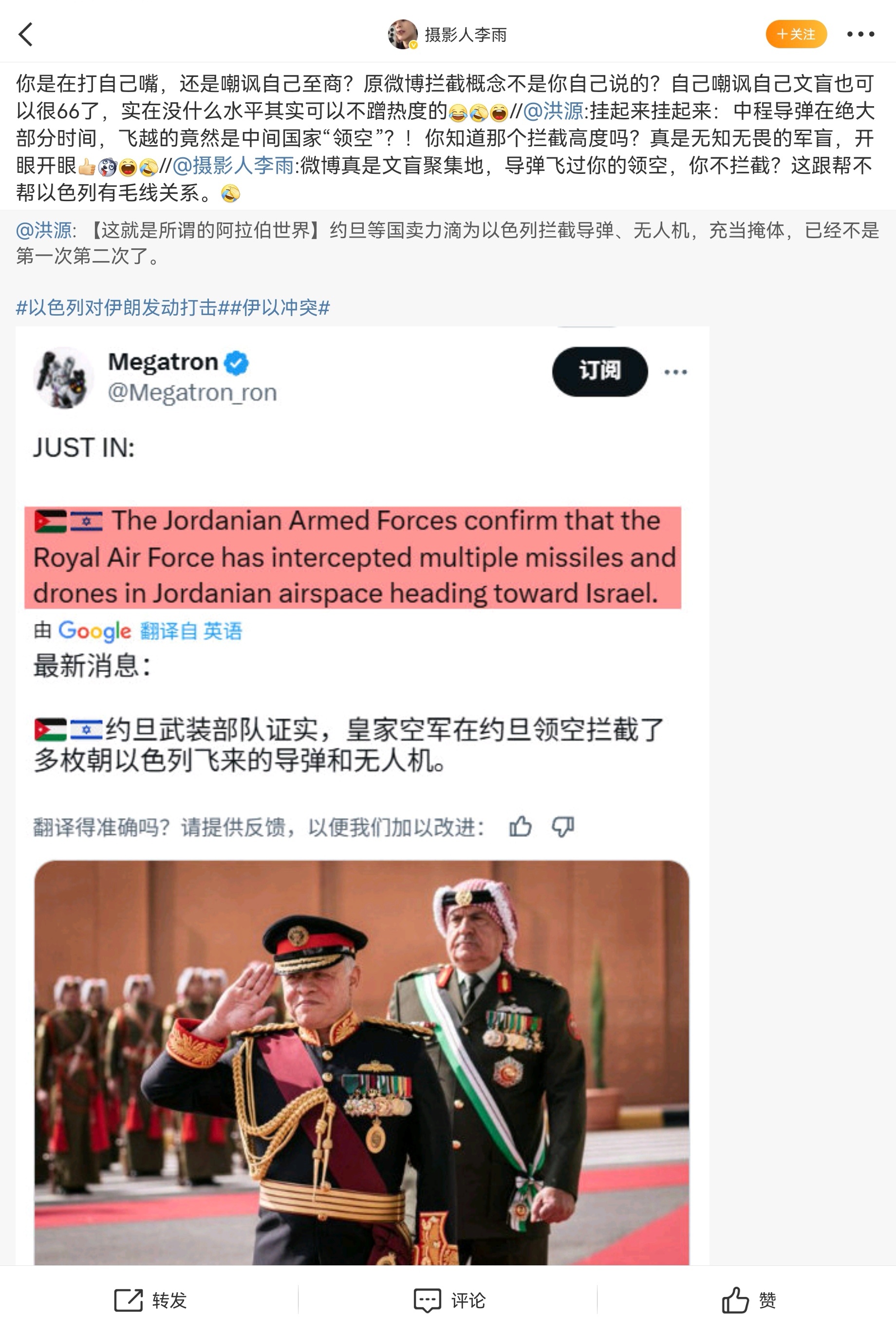Click the black 订阅 subscribe button
896x1335 pixels.
(599, 372)
